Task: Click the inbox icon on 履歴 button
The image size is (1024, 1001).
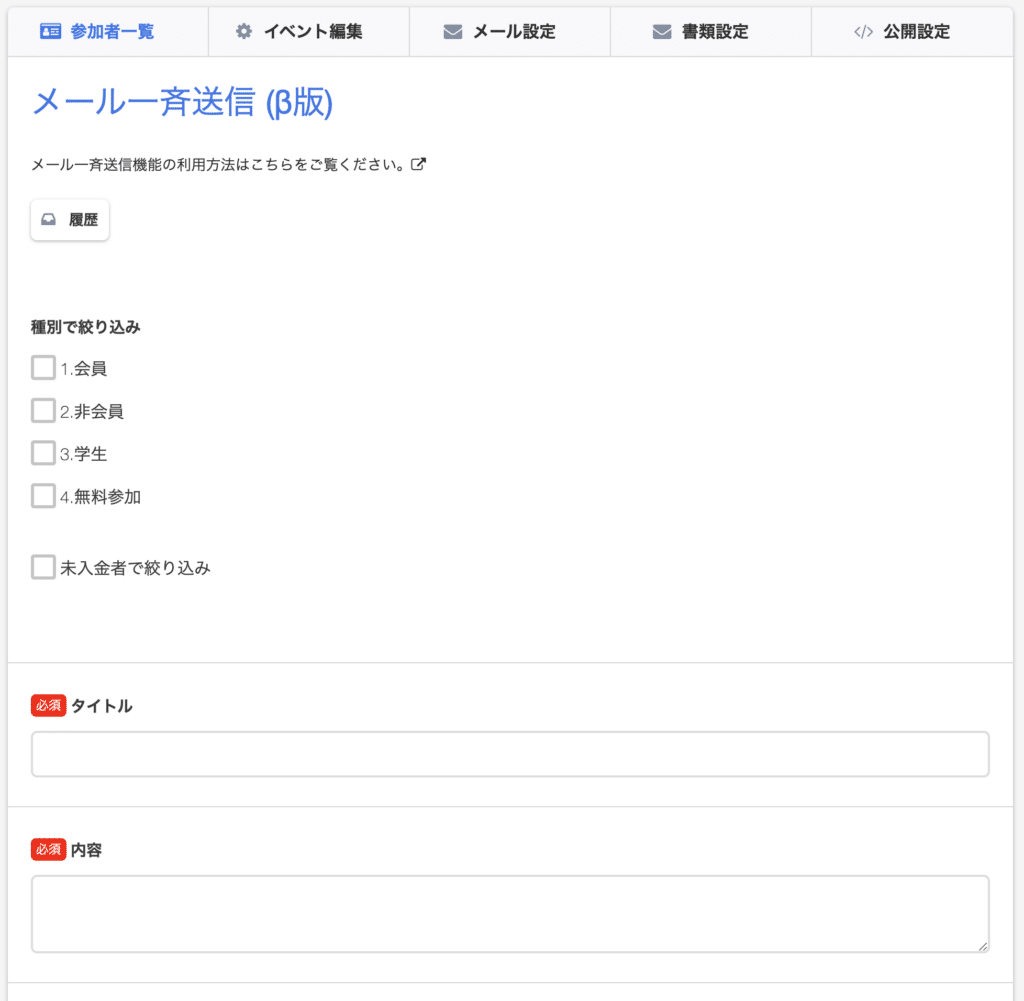Action: pos(48,219)
